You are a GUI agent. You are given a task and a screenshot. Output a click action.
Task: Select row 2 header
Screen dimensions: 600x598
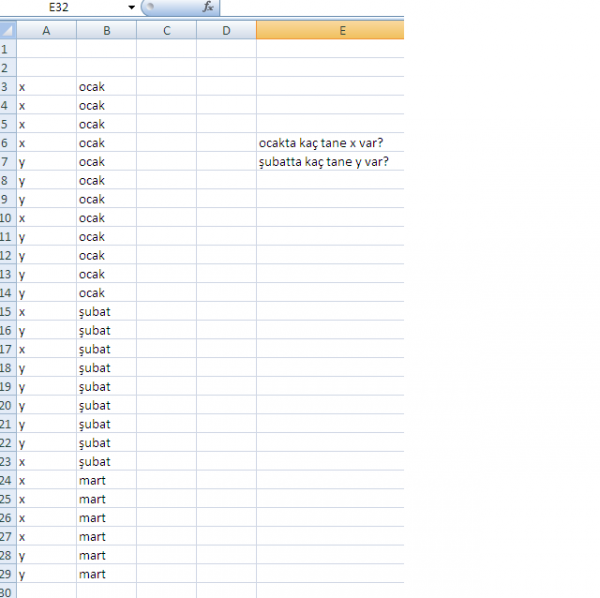click(8, 68)
